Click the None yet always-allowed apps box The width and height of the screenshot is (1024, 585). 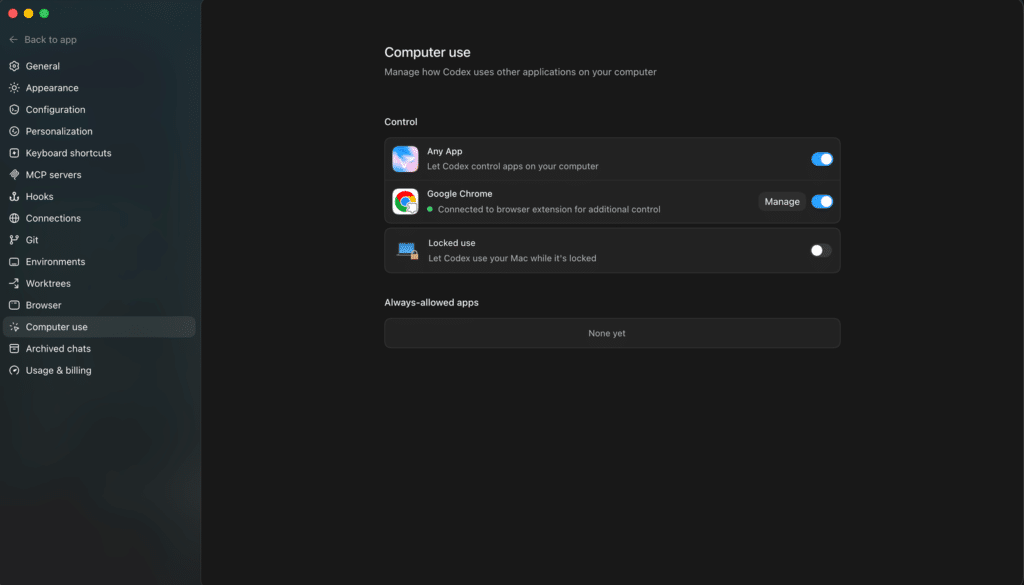point(612,333)
